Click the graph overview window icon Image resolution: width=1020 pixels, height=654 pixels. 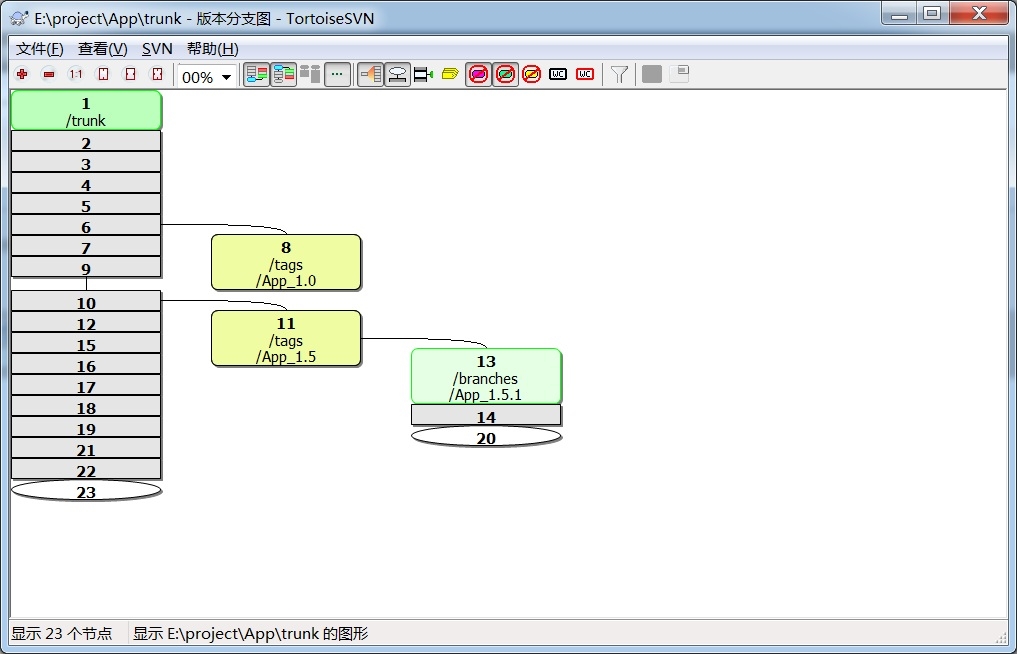coord(679,74)
